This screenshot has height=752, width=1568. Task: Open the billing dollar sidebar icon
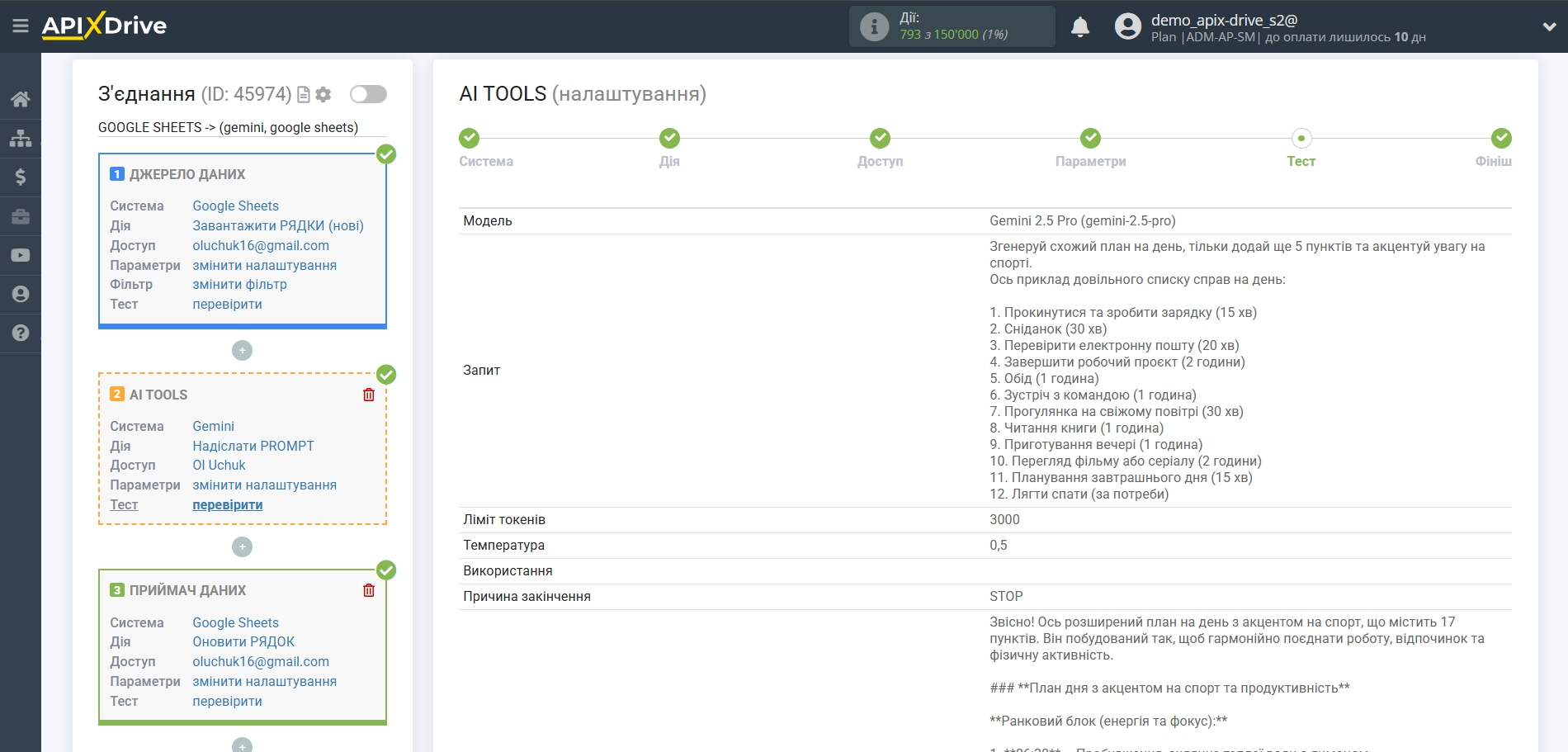[x=21, y=177]
